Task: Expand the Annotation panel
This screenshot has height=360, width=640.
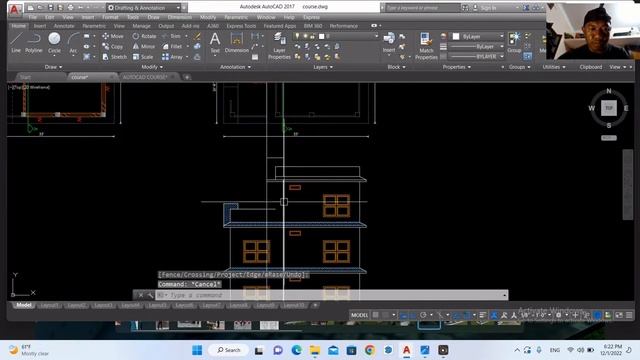Action: tap(236, 67)
